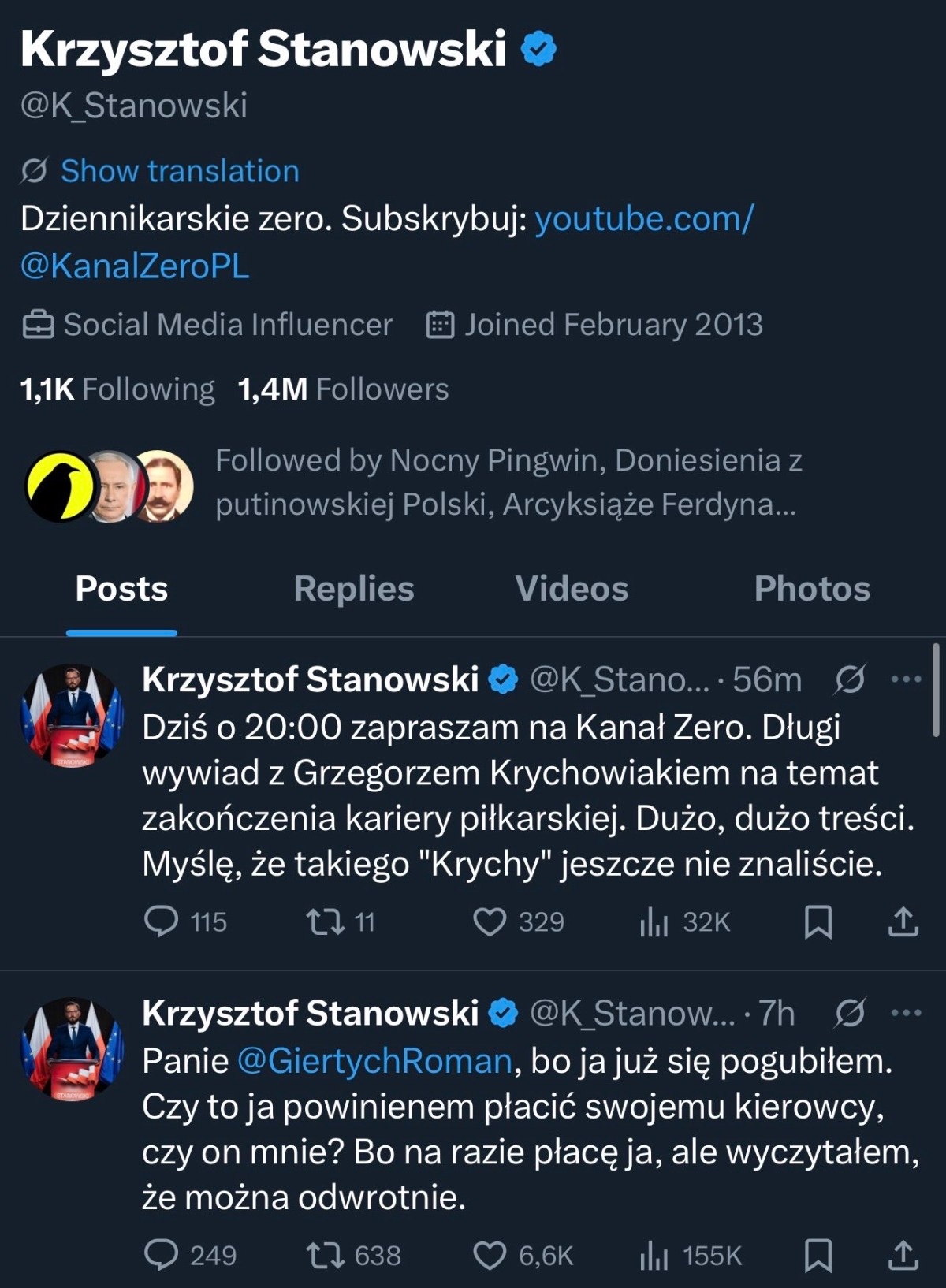The image size is (946, 1288).
Task: Open more options on the 7h post
Action: (x=905, y=1013)
